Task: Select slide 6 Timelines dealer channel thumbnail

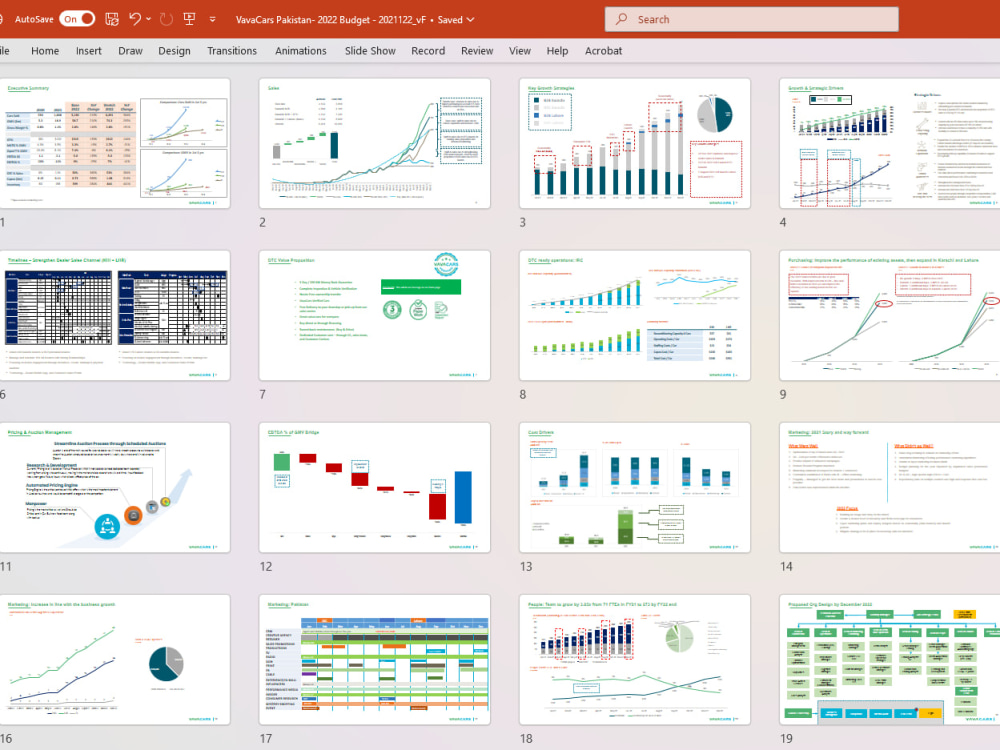Action: [x=115, y=316]
